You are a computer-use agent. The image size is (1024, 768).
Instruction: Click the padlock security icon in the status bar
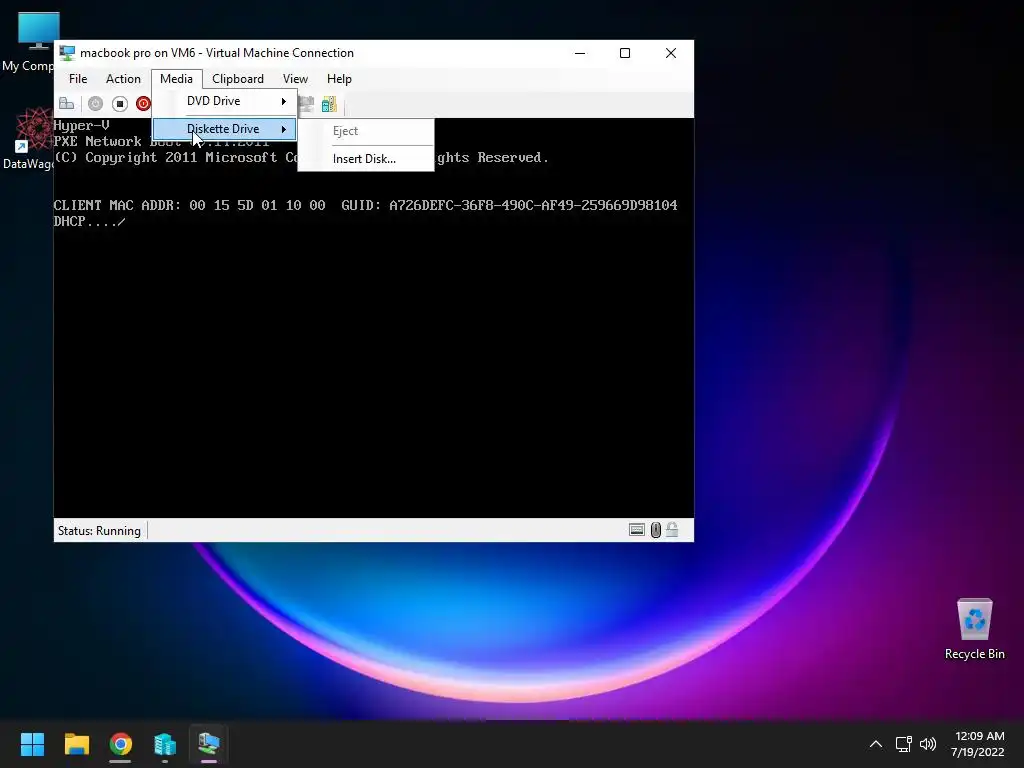[672, 530]
